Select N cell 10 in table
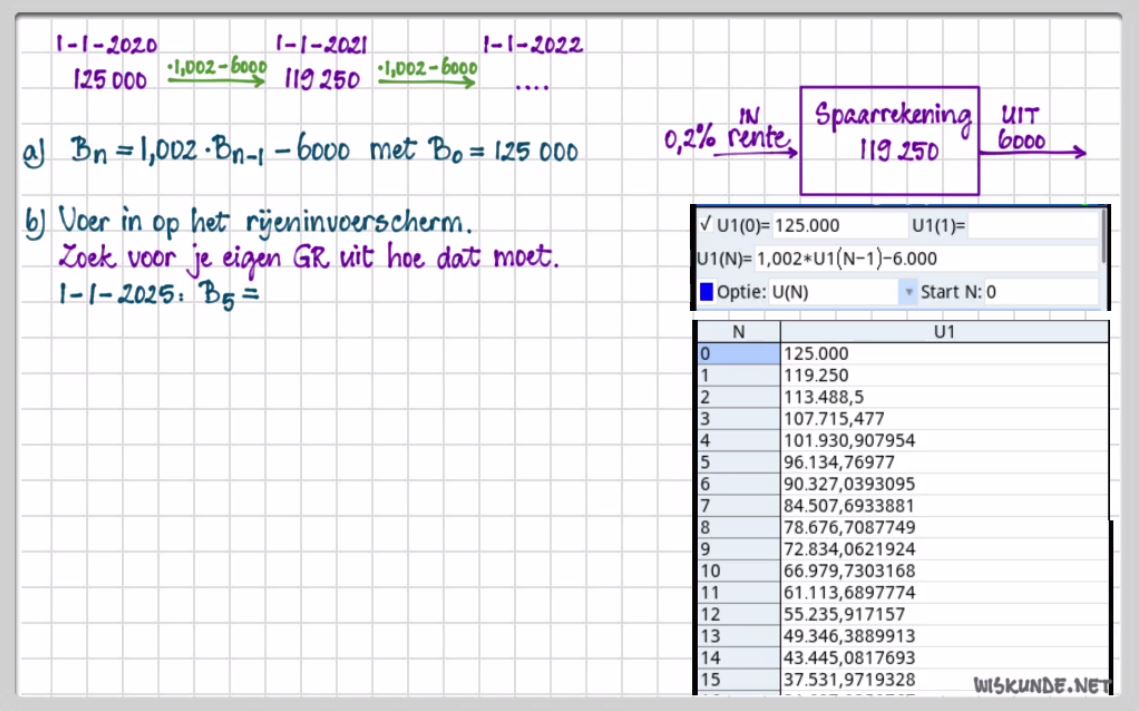1139x711 pixels. tap(739, 572)
